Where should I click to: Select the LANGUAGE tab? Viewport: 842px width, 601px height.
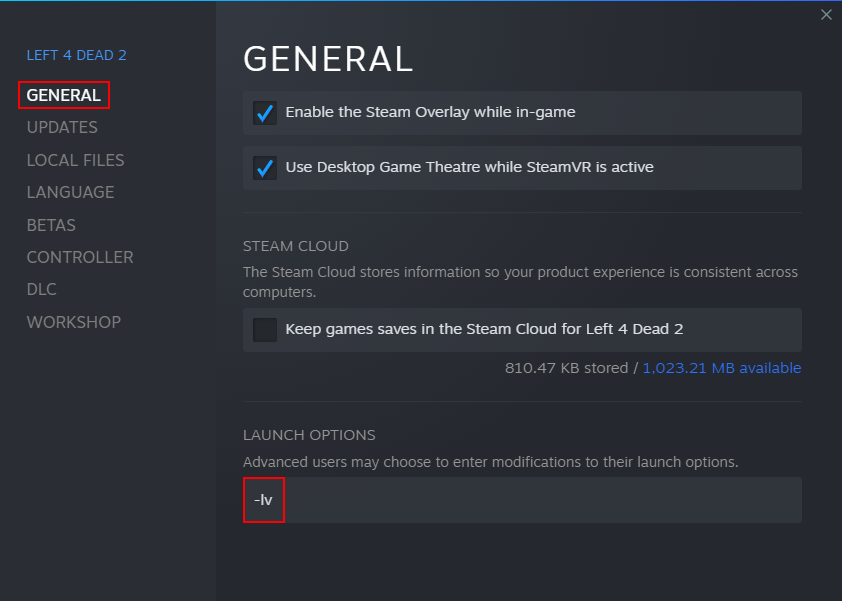pos(70,192)
